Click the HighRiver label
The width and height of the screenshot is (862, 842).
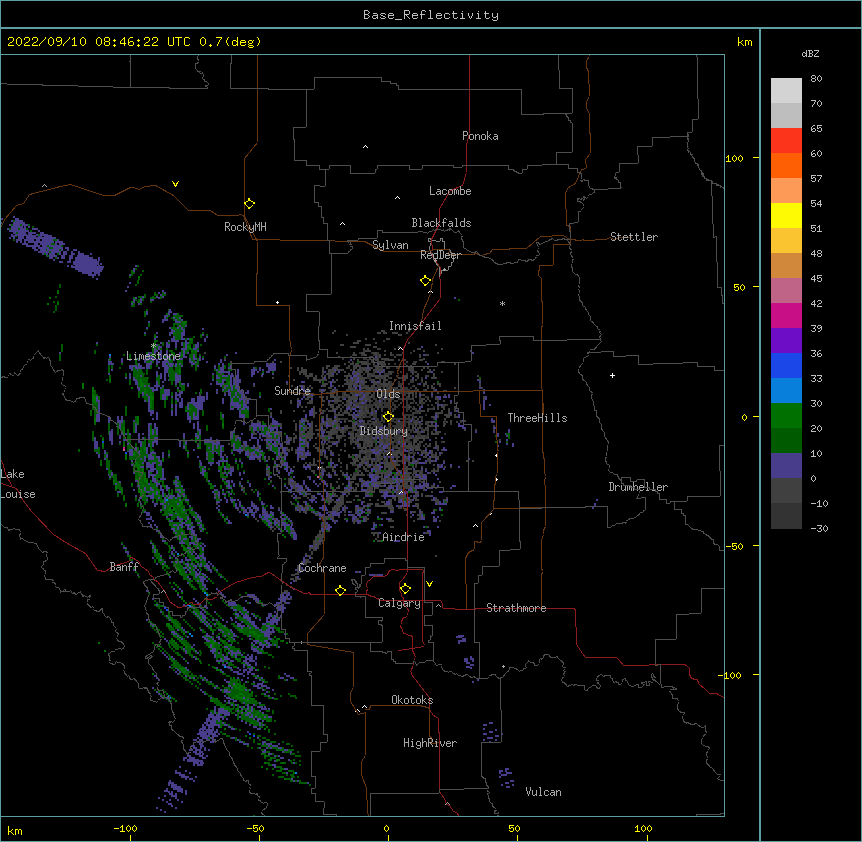tap(430, 743)
